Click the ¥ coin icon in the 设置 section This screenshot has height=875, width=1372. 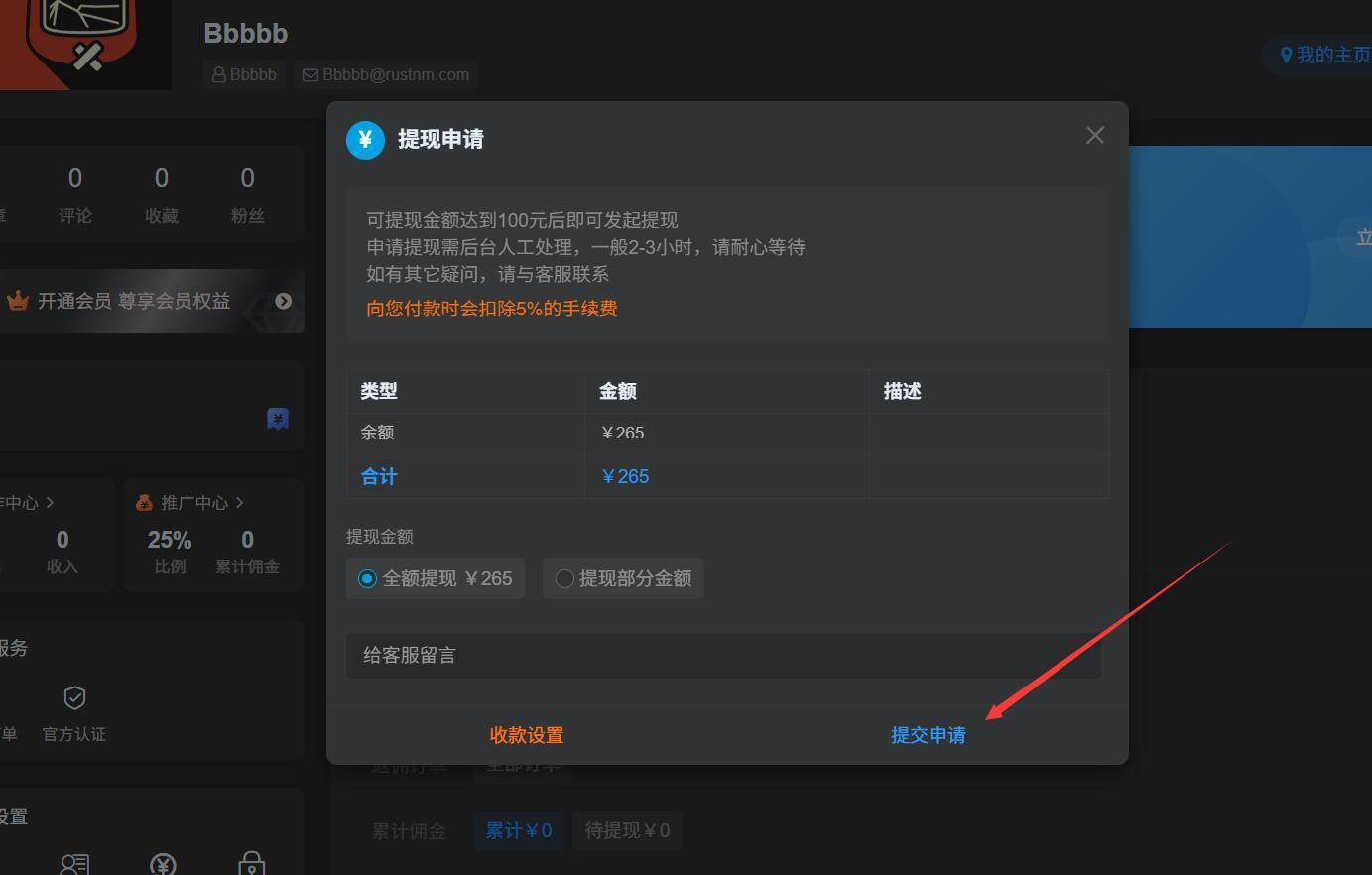click(163, 862)
